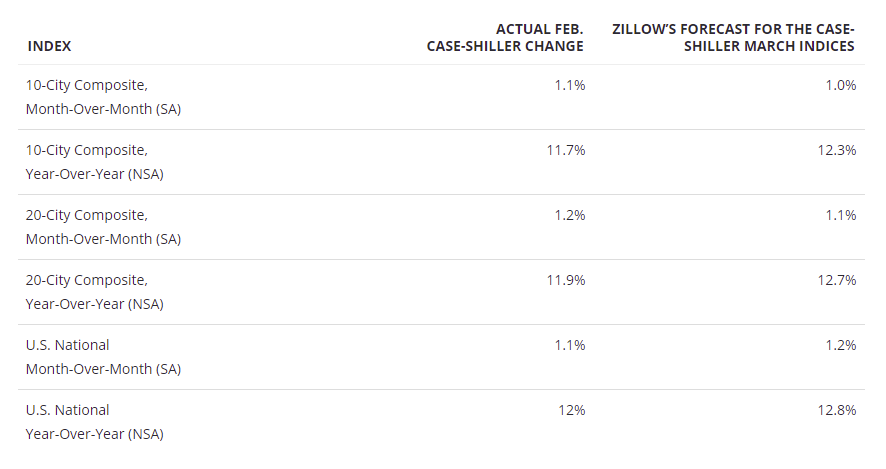The height and width of the screenshot is (469, 886).
Task: Click the 12.3% forecast value
Action: 836,150
